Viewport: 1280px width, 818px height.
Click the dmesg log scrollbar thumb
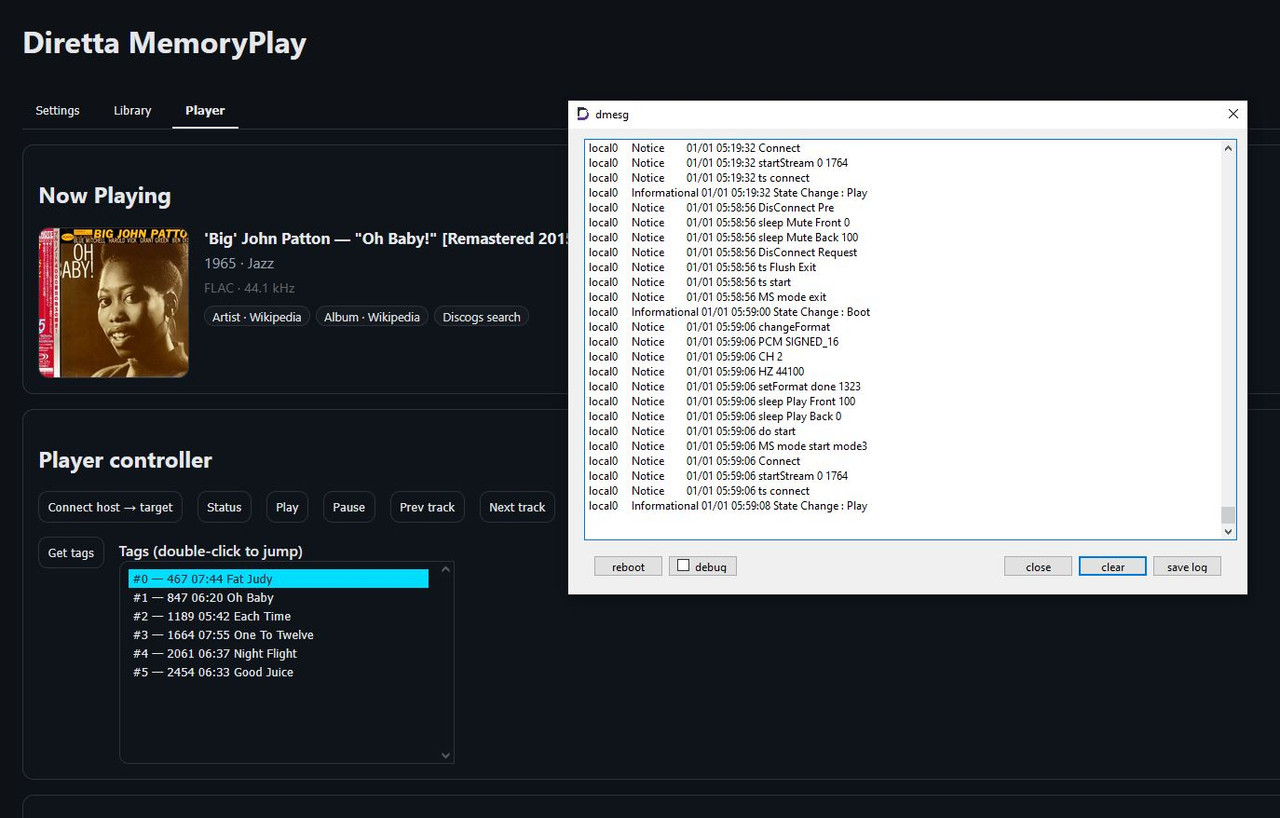(x=1228, y=514)
